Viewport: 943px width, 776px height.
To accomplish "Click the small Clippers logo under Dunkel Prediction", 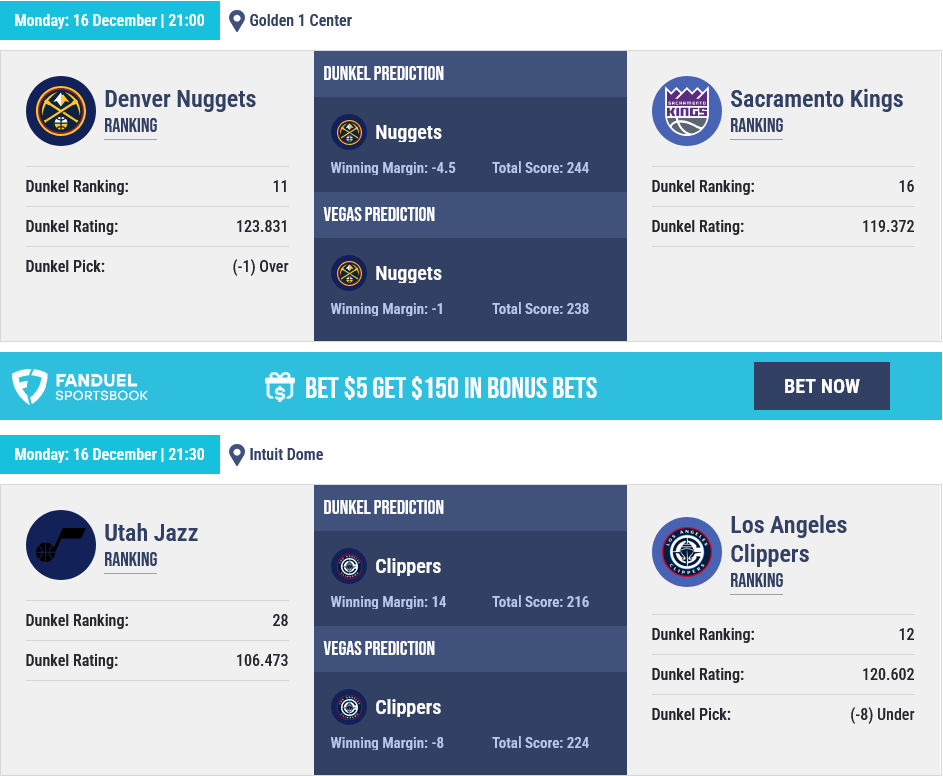I will pos(349,566).
